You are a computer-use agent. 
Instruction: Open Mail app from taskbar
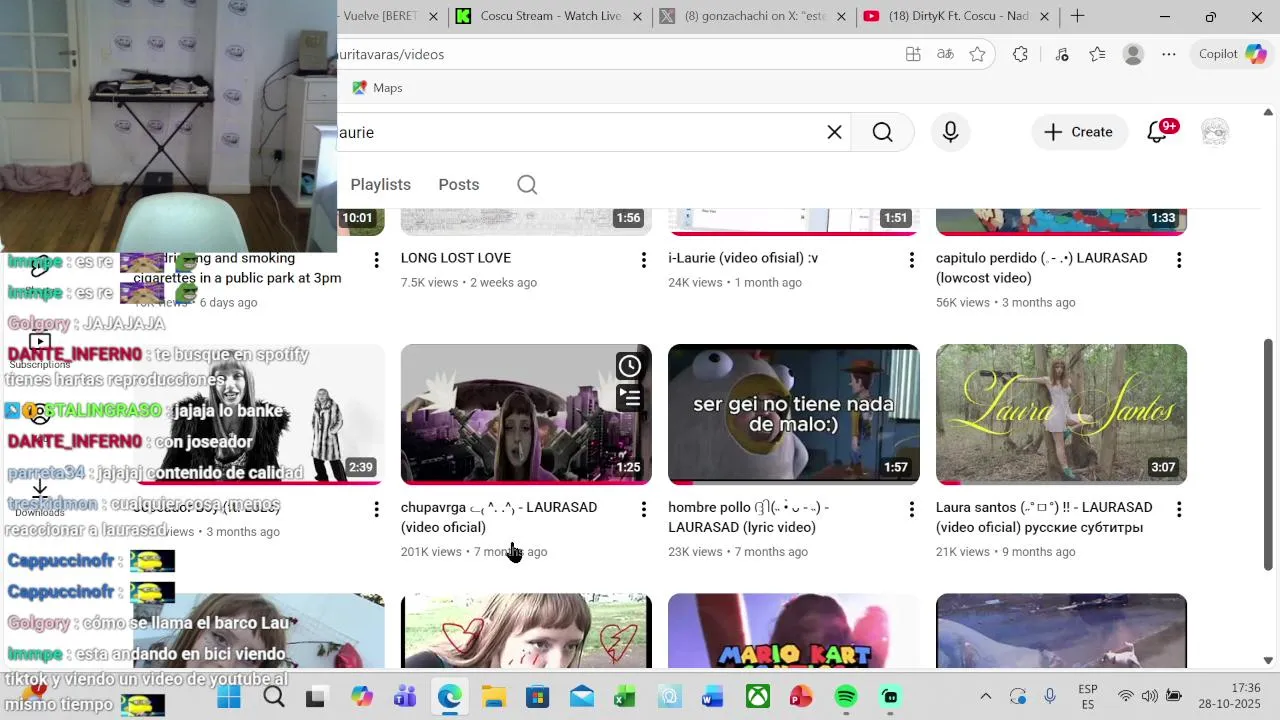tap(581, 697)
